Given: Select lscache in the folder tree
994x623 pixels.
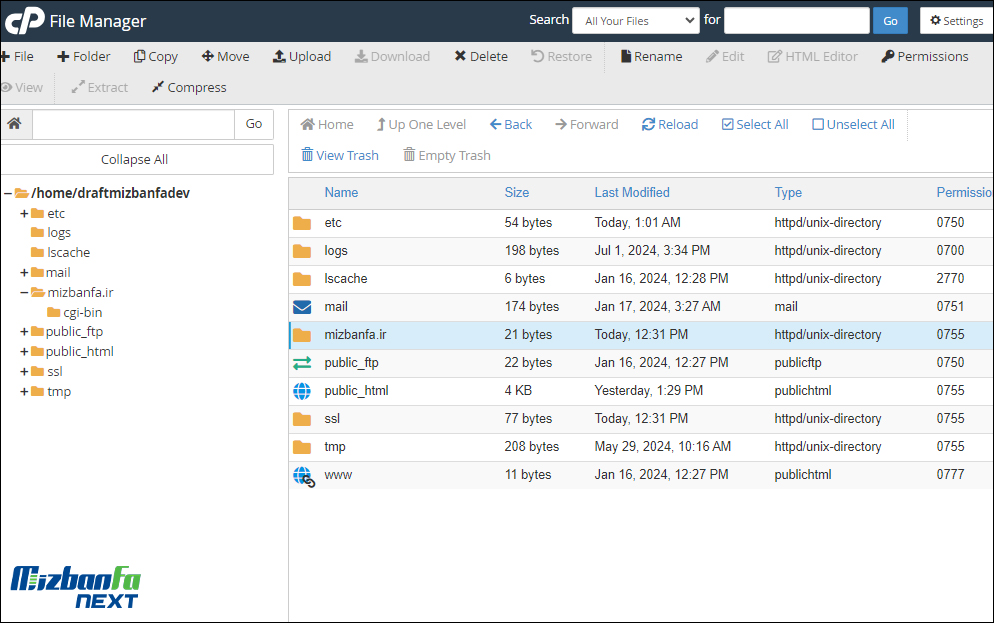Looking at the screenshot, I should coord(68,252).
